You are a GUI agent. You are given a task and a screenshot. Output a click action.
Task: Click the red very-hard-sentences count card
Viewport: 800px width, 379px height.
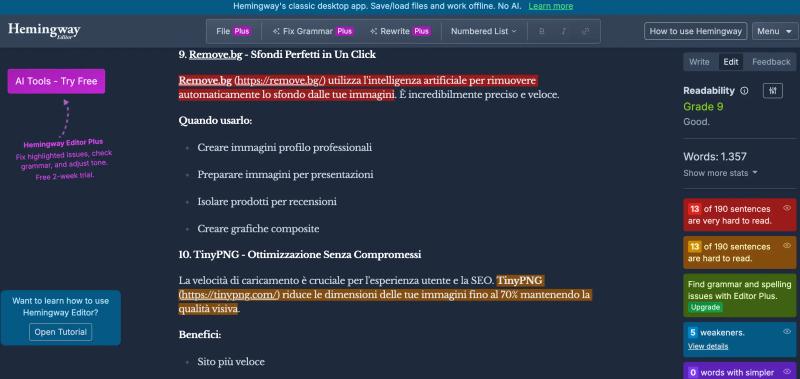(x=739, y=215)
